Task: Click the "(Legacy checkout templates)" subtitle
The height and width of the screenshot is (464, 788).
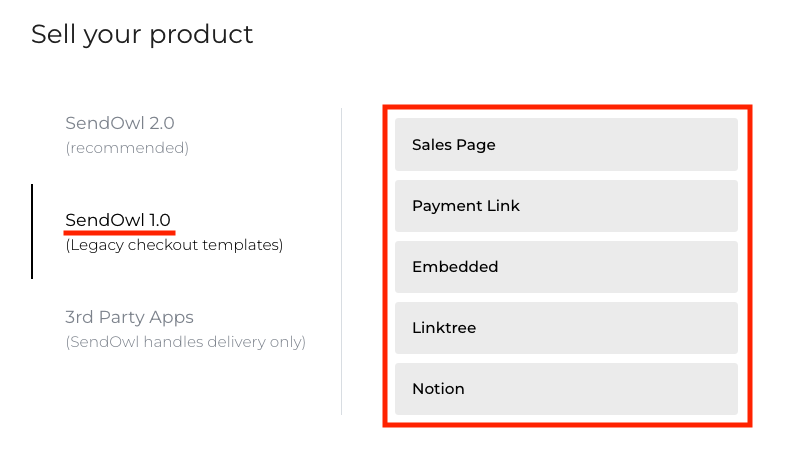Action: [174, 244]
